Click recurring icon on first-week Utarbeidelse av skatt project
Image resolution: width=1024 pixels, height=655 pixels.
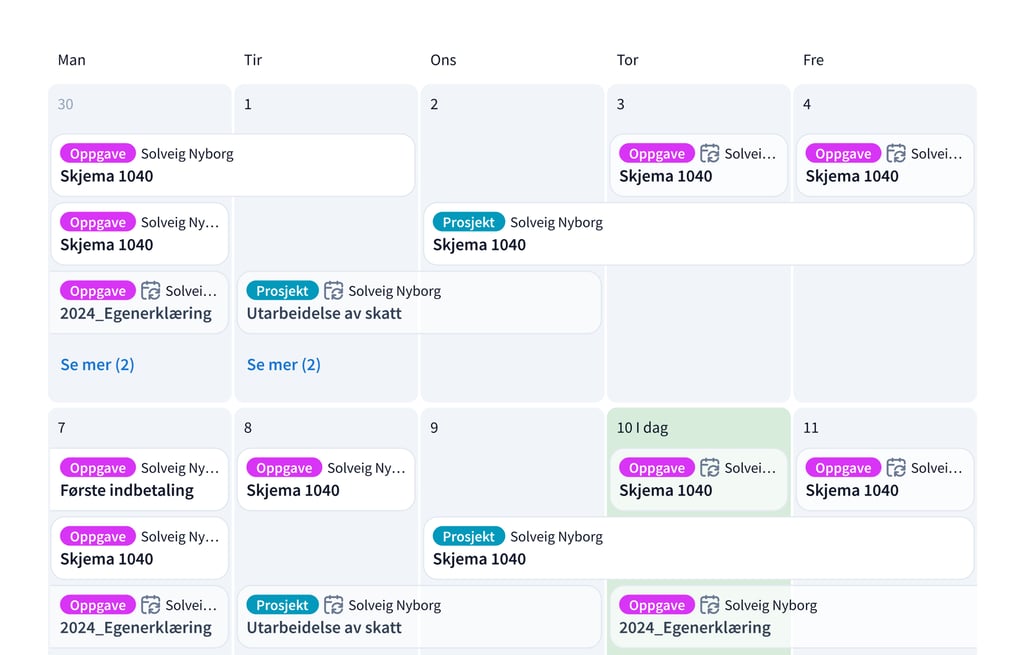pos(333,291)
